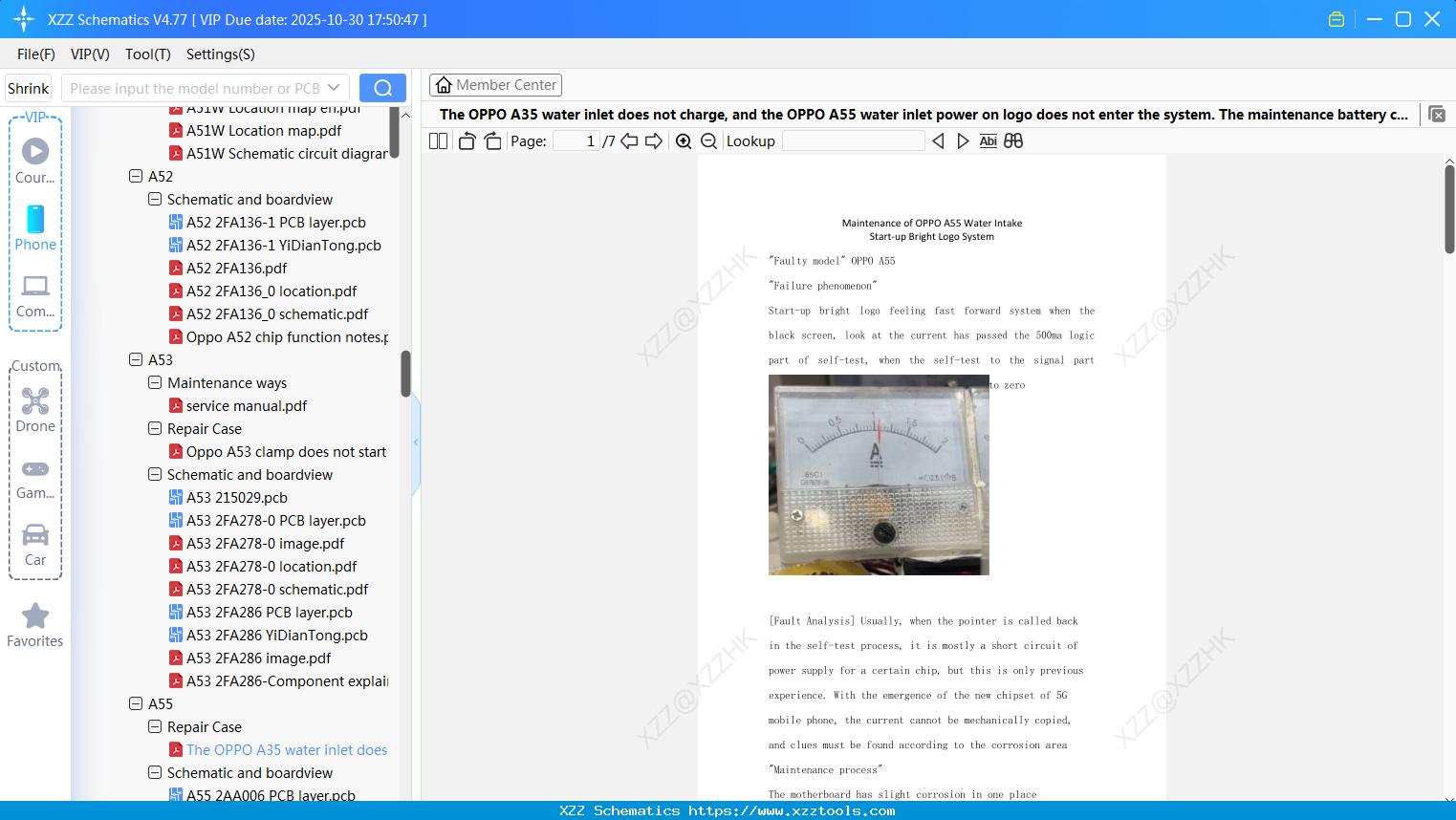Open the model number dropdown arrow
This screenshot has width=1456, height=820.
point(334,88)
